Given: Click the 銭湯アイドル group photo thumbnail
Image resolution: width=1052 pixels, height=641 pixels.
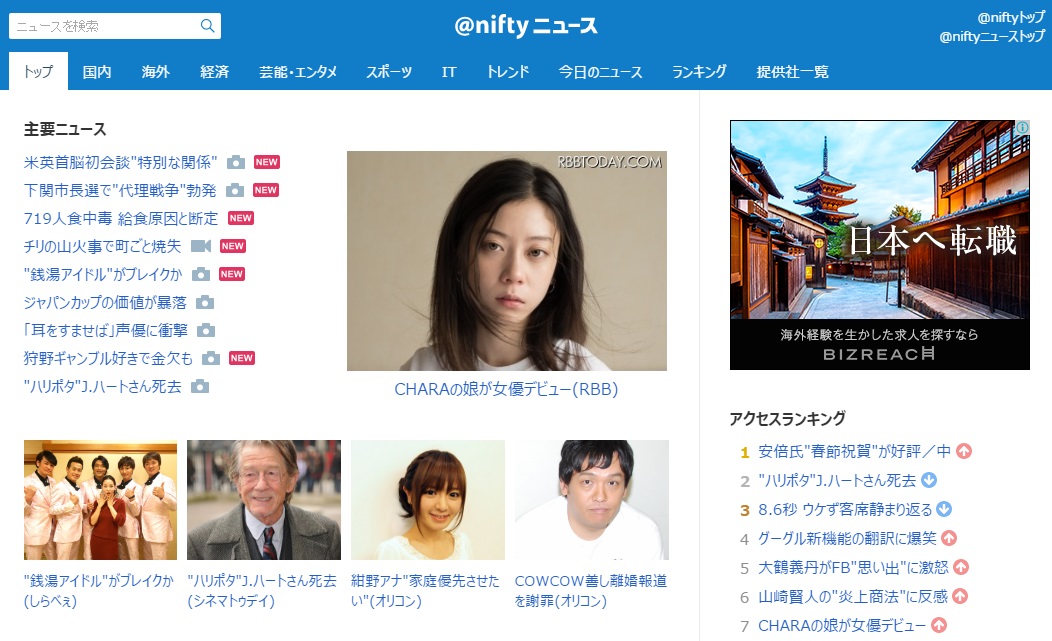Looking at the screenshot, I should pos(101,500).
